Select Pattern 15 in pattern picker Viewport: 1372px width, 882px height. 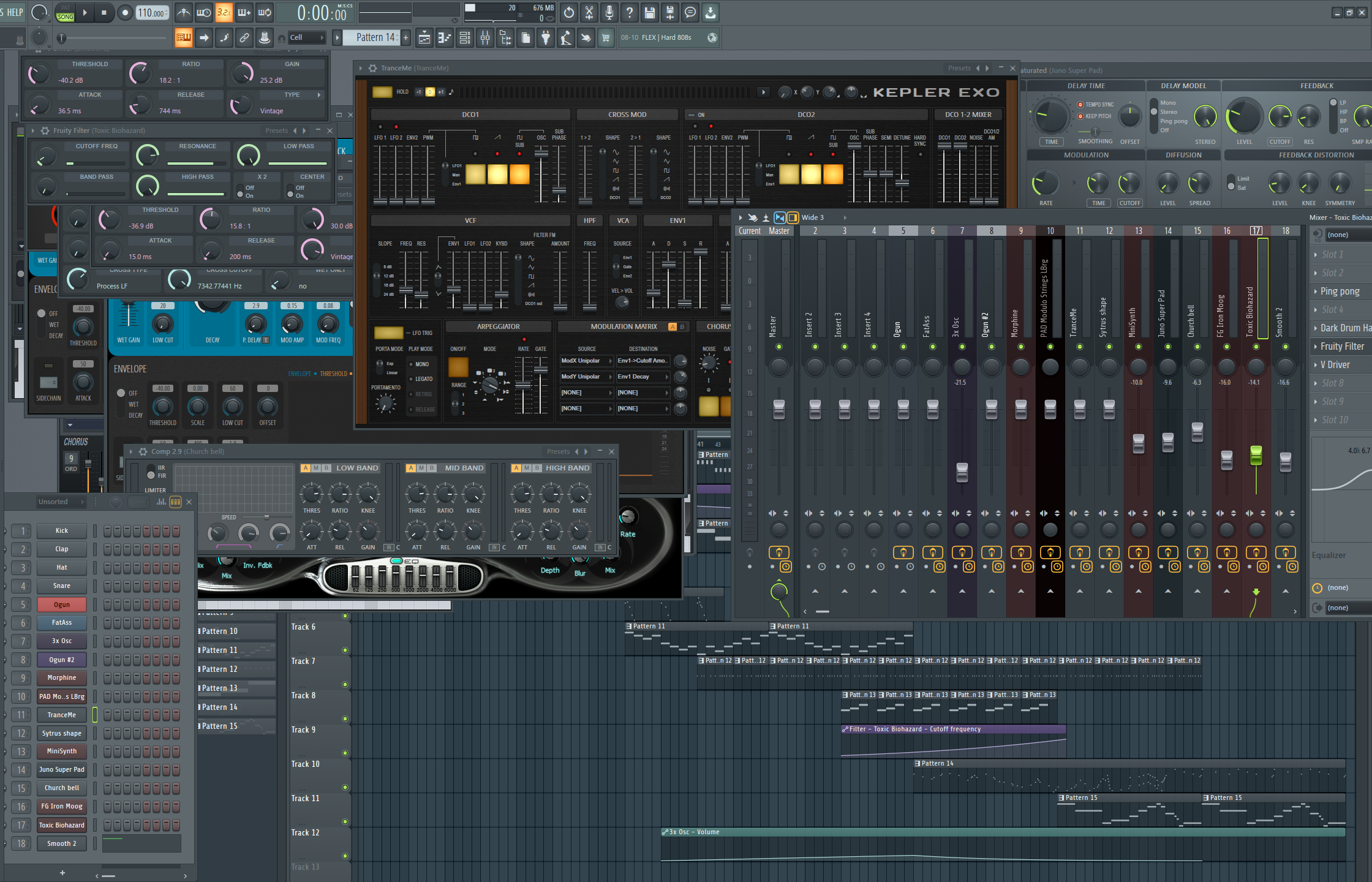click(x=236, y=726)
